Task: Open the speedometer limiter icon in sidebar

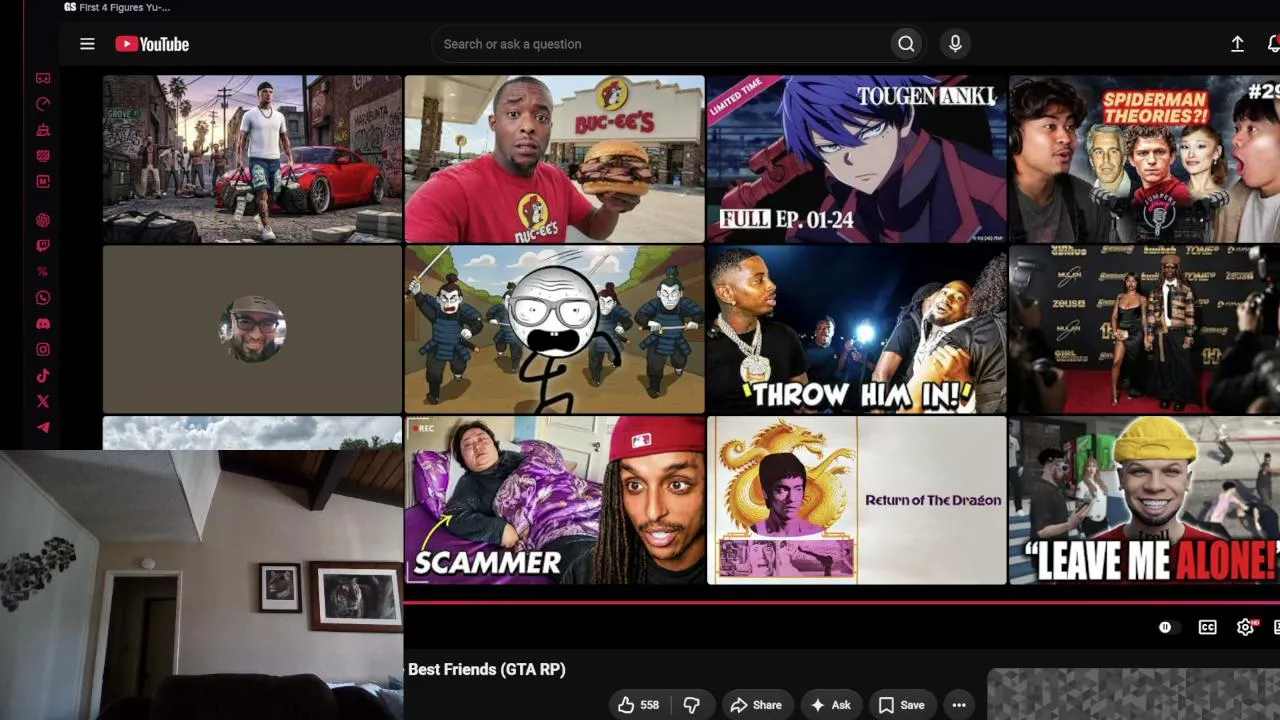Action: point(43,104)
